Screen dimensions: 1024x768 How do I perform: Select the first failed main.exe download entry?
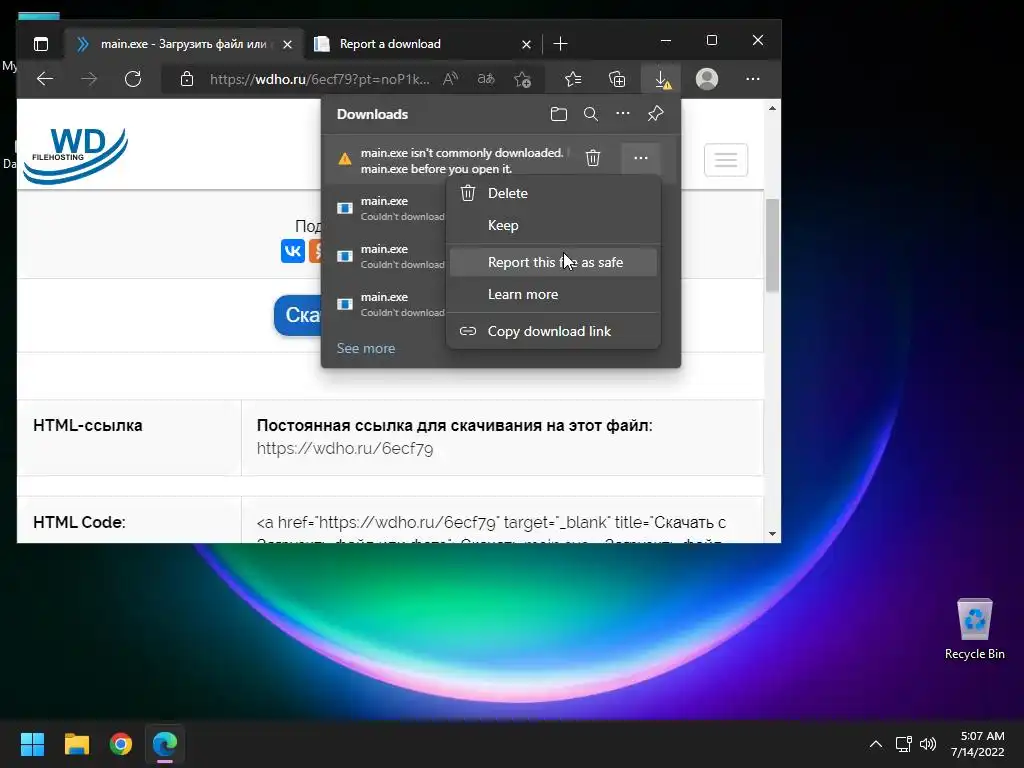pyautogui.click(x=385, y=208)
